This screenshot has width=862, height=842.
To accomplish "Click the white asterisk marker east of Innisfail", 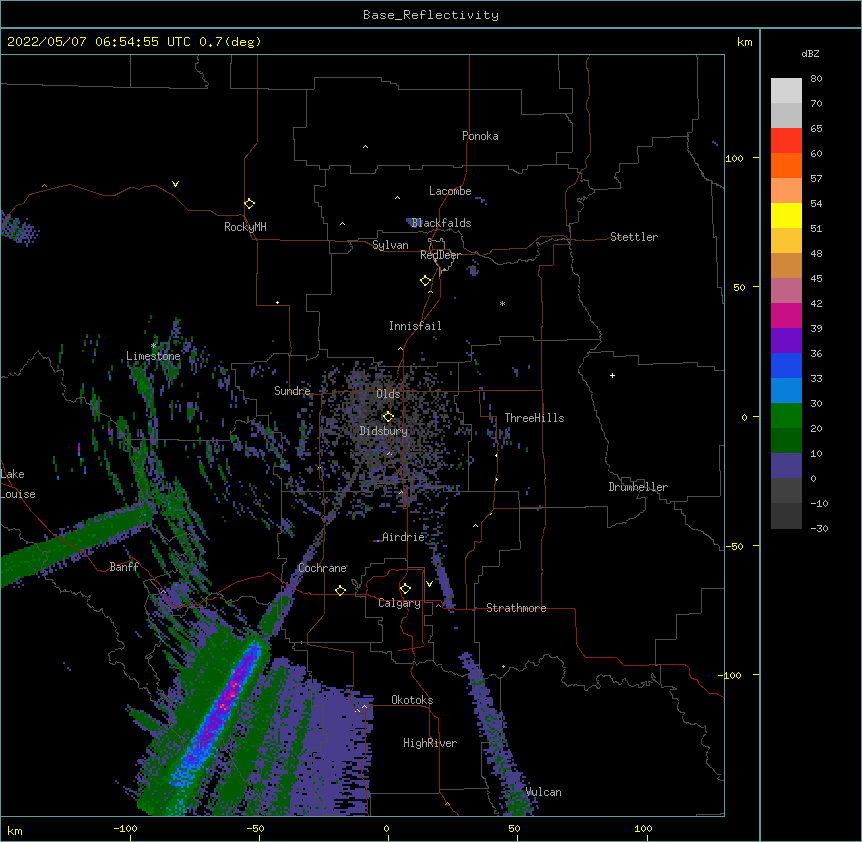I will pos(502,303).
